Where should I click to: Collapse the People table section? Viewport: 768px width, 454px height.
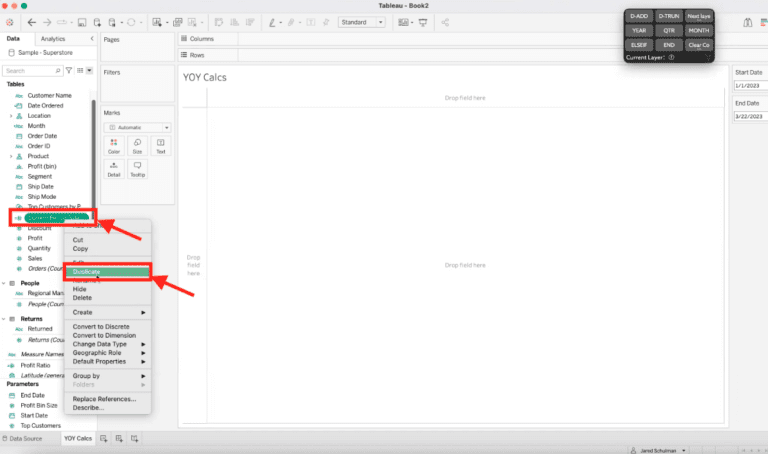coord(4,283)
